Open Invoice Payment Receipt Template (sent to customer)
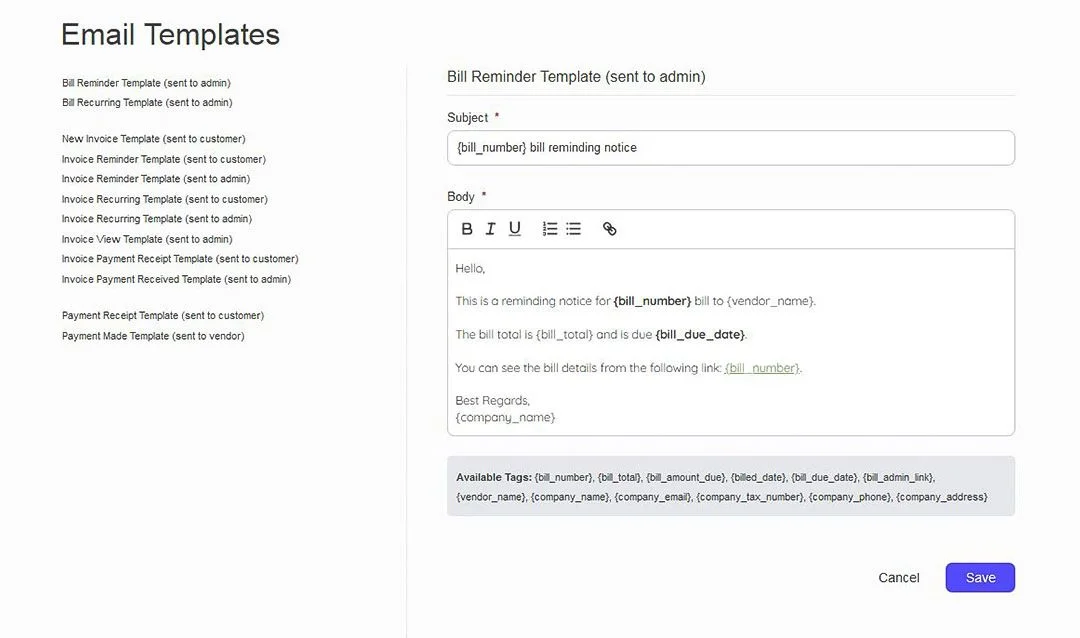 click(180, 259)
